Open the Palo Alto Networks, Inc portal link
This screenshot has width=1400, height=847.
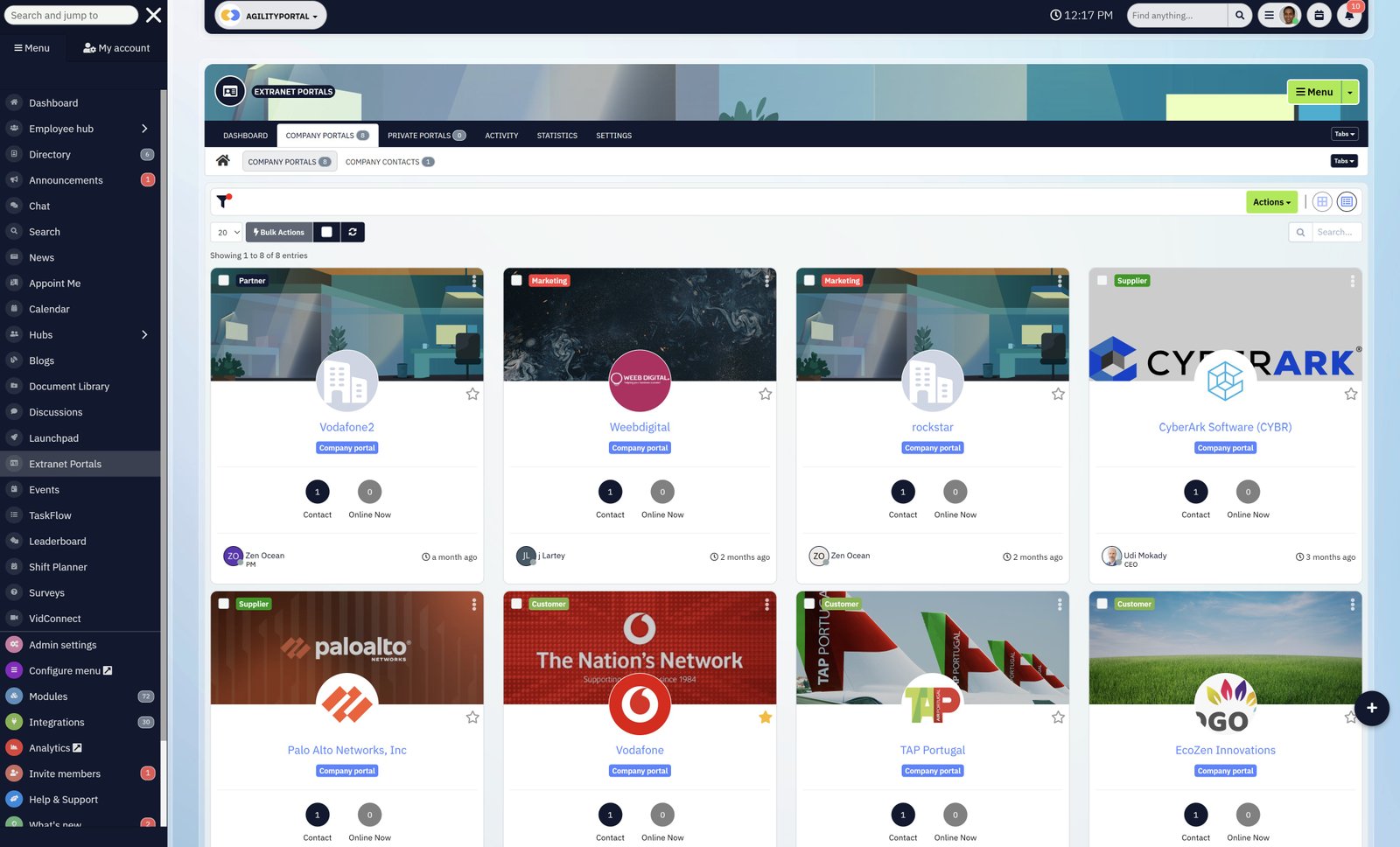[346, 751]
